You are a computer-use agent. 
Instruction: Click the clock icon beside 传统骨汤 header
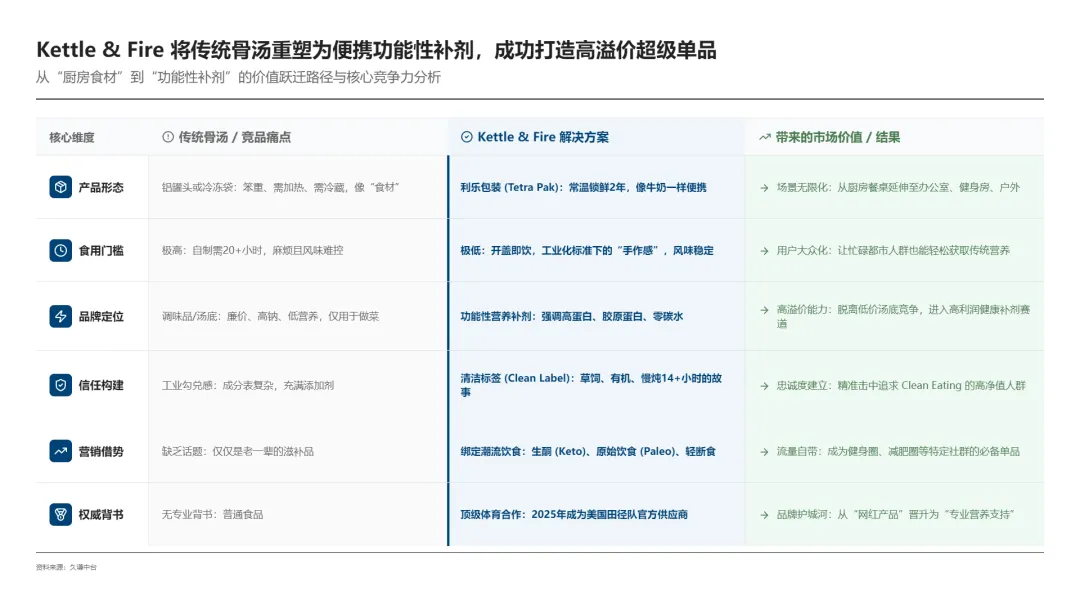click(x=166, y=136)
